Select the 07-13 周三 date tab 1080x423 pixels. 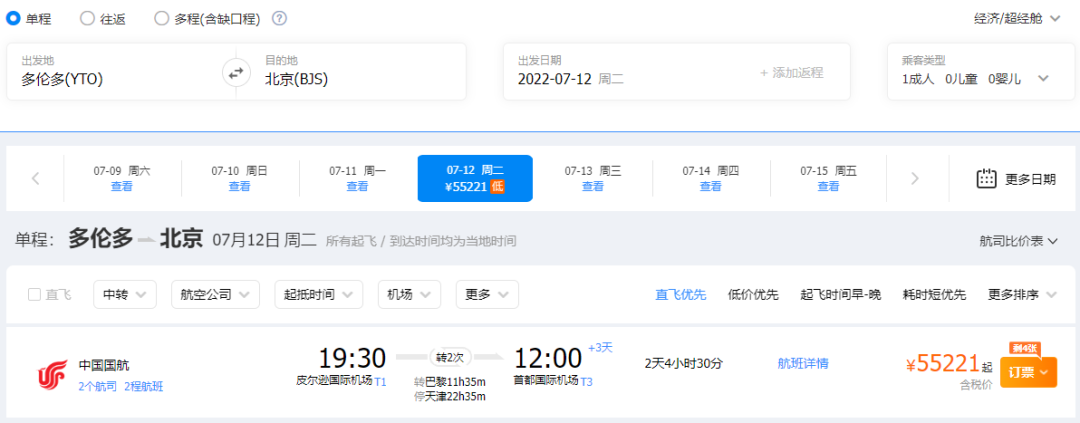point(593,178)
